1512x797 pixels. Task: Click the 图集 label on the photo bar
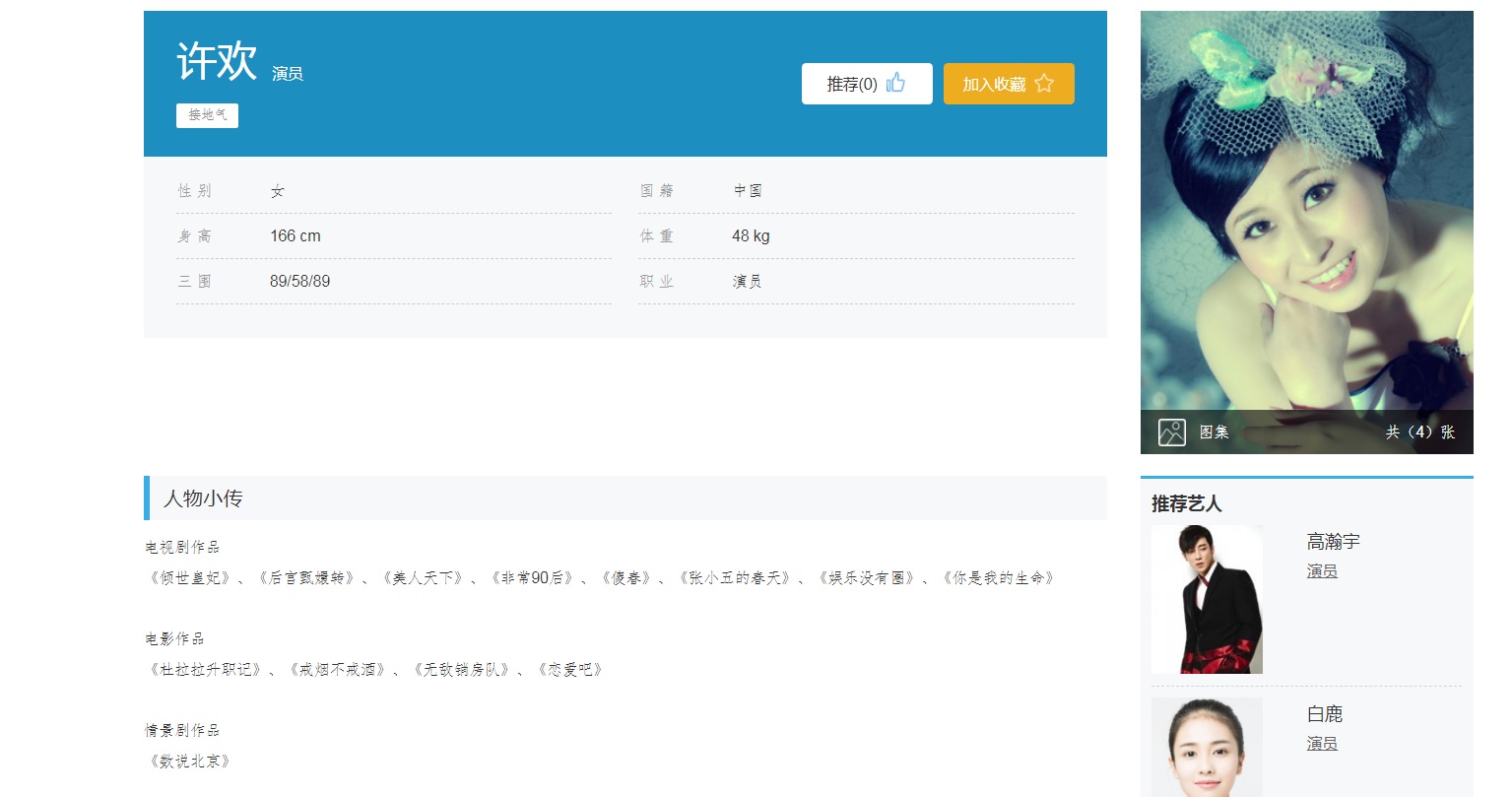1214,432
